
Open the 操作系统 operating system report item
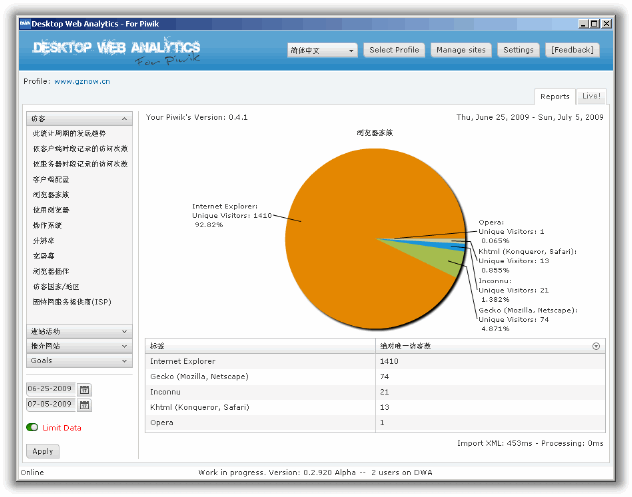click(x=47, y=225)
